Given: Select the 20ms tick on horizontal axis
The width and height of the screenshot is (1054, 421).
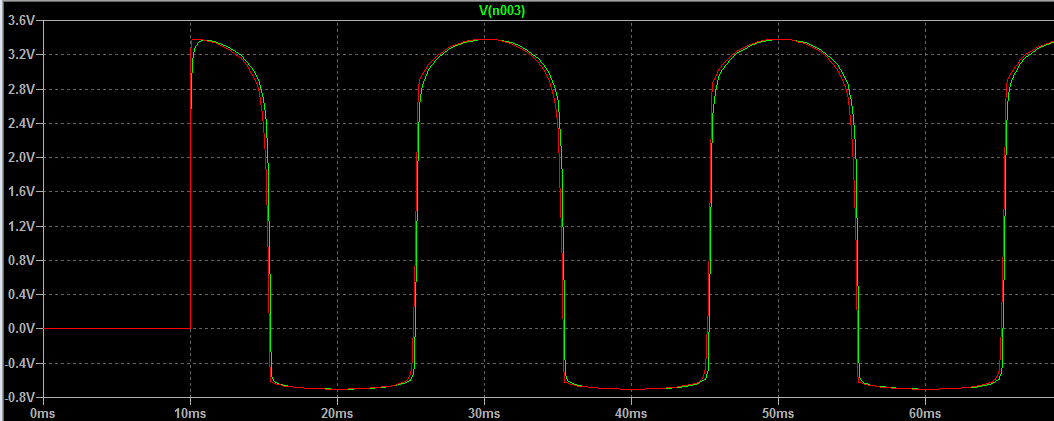Looking at the screenshot, I should [337, 411].
